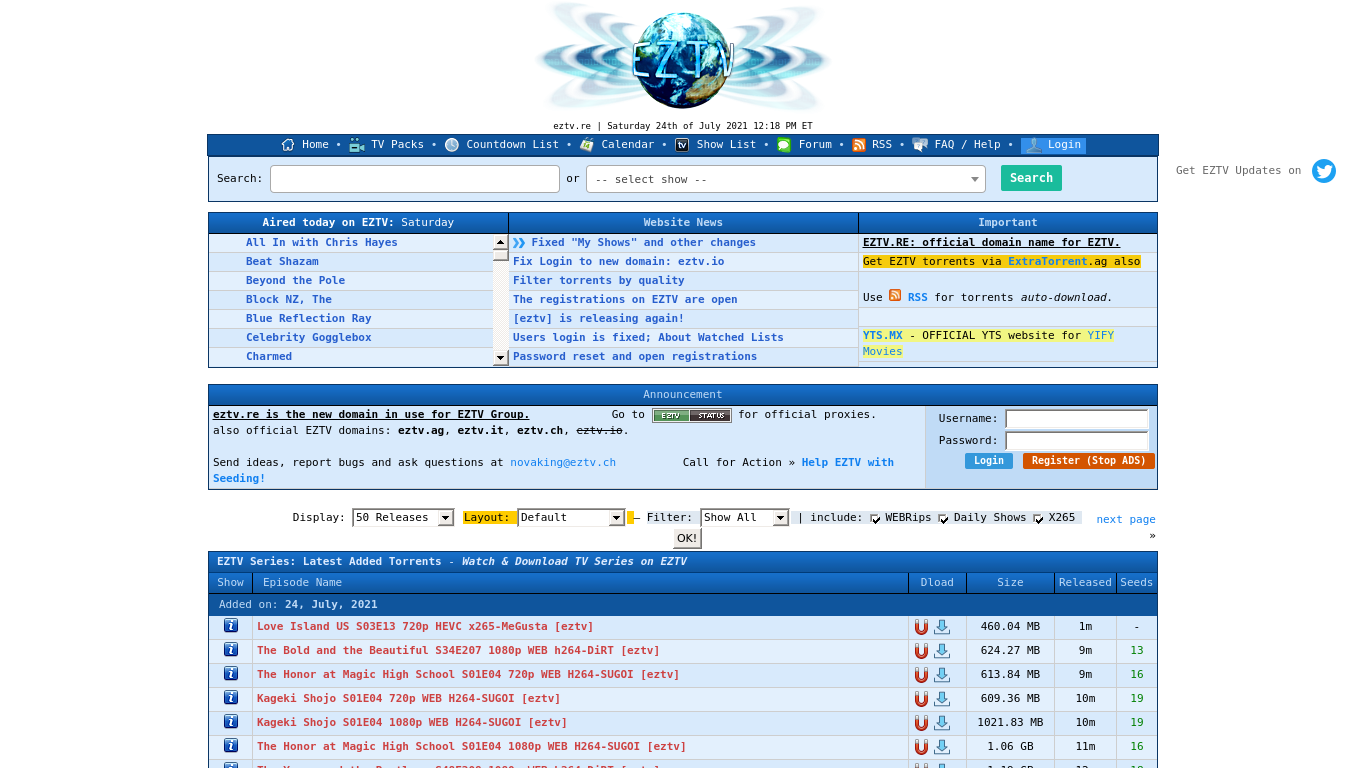Open Password reset and open registrations news
Screen dimensions: 1366x768
pos(635,357)
